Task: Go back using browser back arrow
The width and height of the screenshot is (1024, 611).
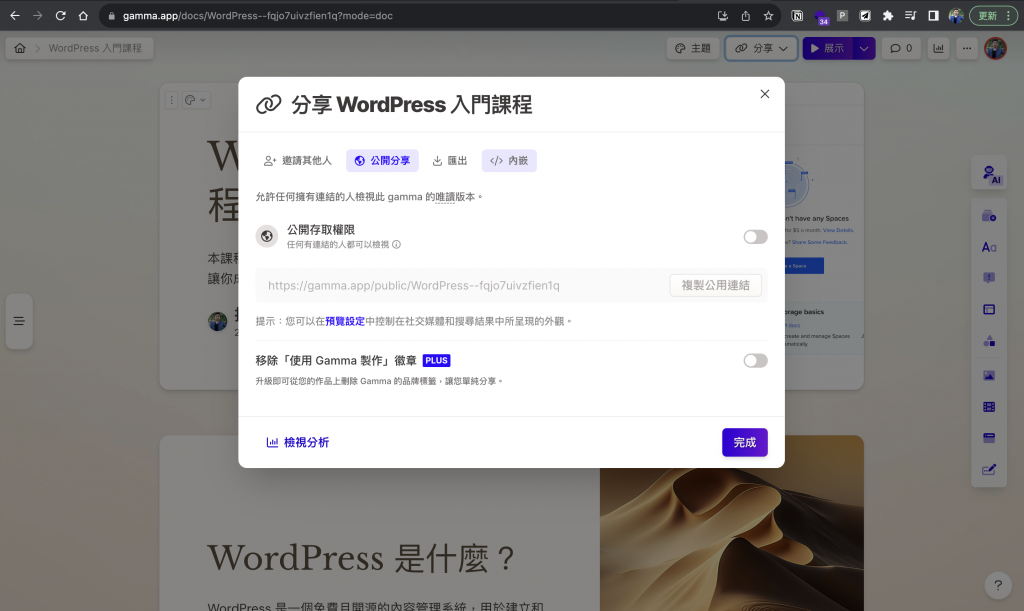Action: pyautogui.click(x=14, y=16)
